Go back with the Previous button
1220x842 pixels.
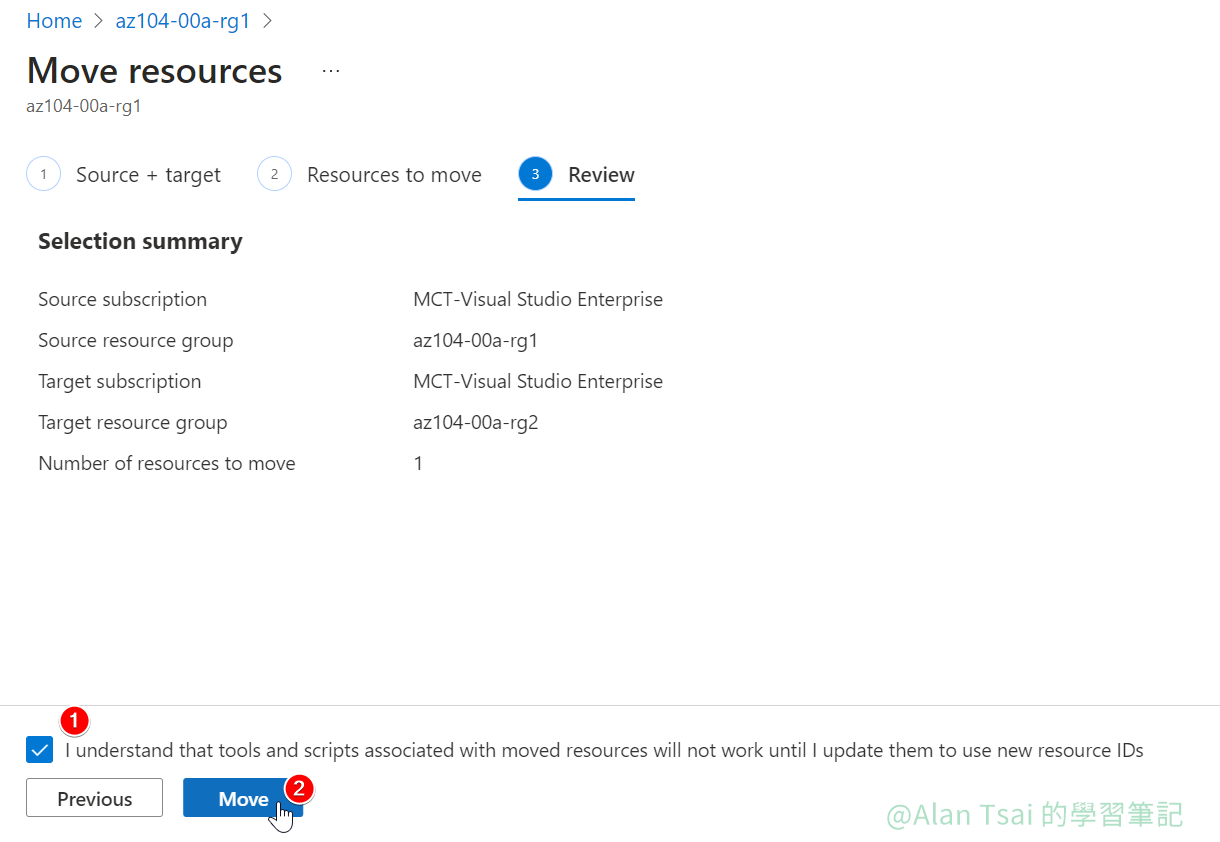(x=94, y=798)
